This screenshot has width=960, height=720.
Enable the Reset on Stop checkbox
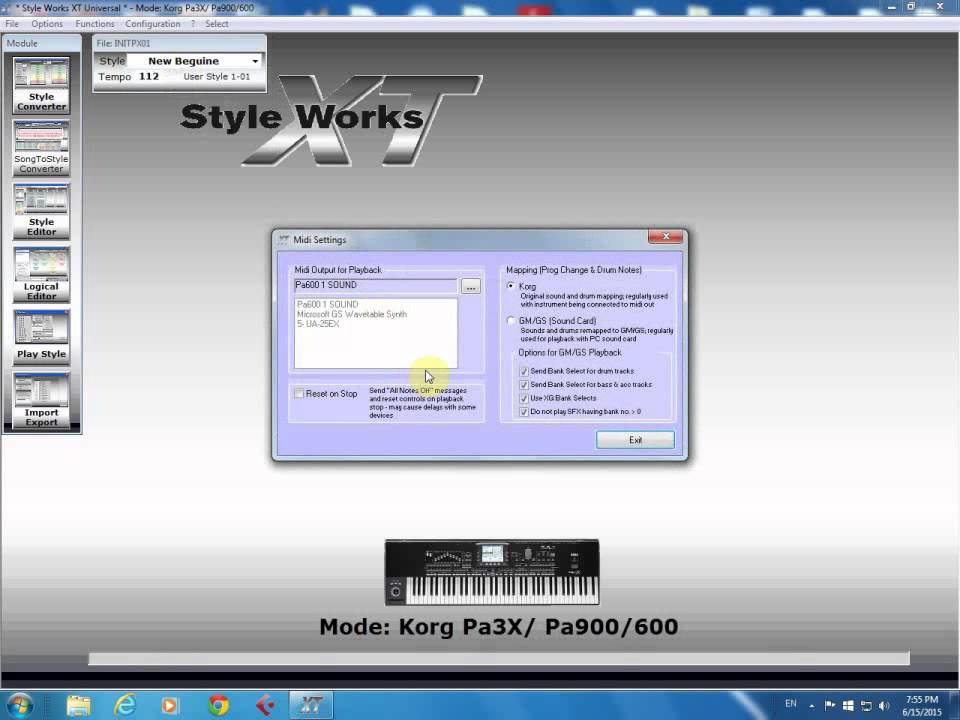299,393
